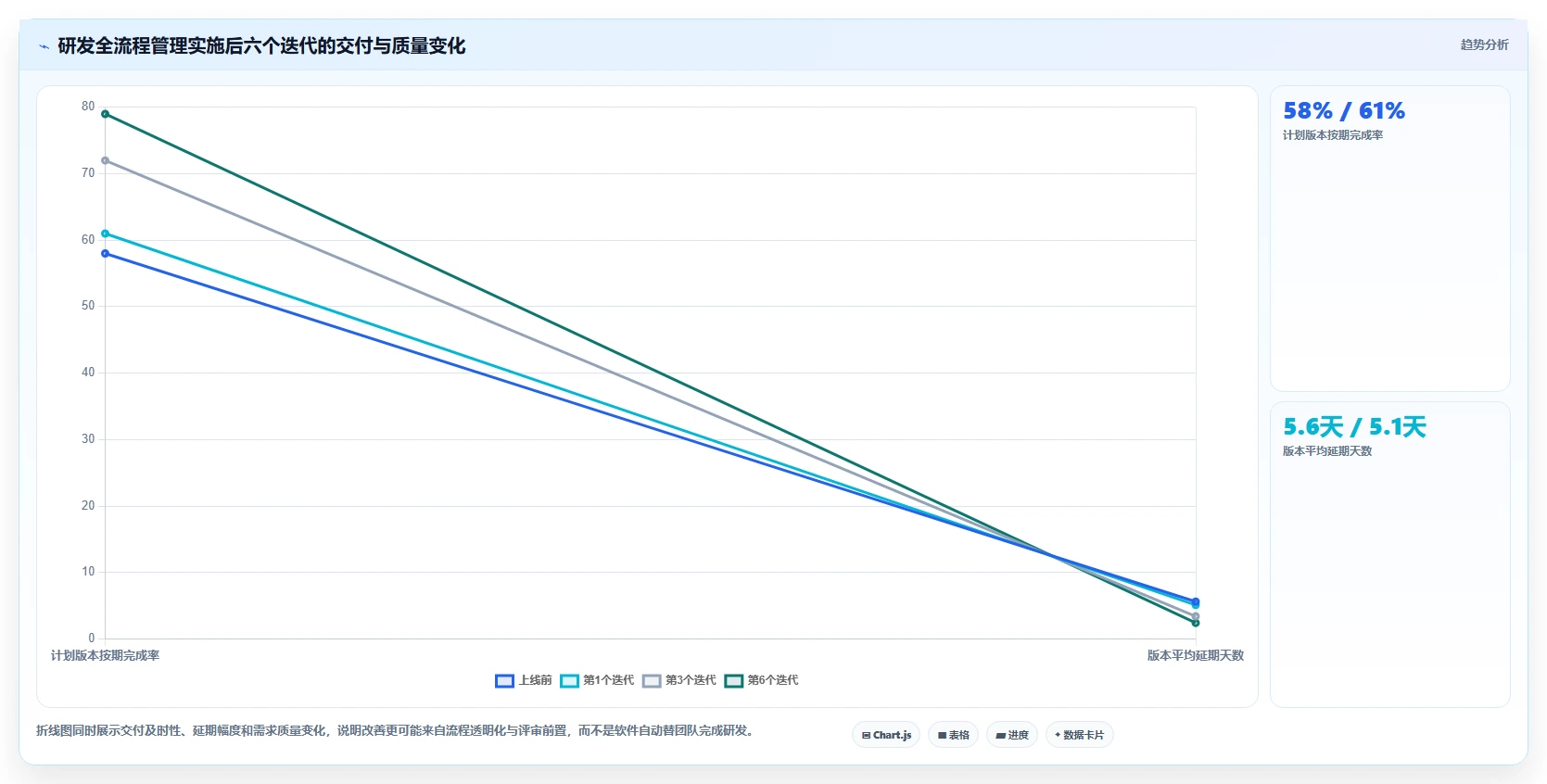Click the dark green 第6个迭代 legend color box
This screenshot has width=1547, height=784.
[734, 680]
